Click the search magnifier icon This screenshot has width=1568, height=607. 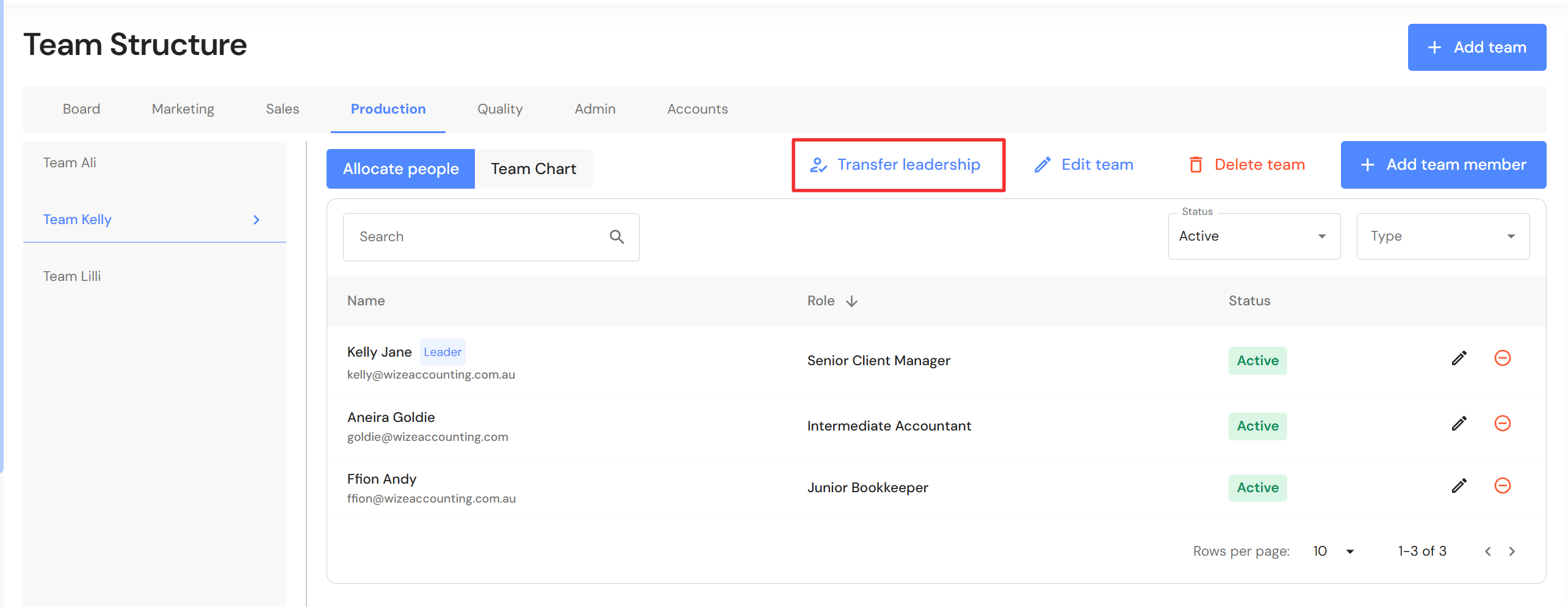pos(616,237)
